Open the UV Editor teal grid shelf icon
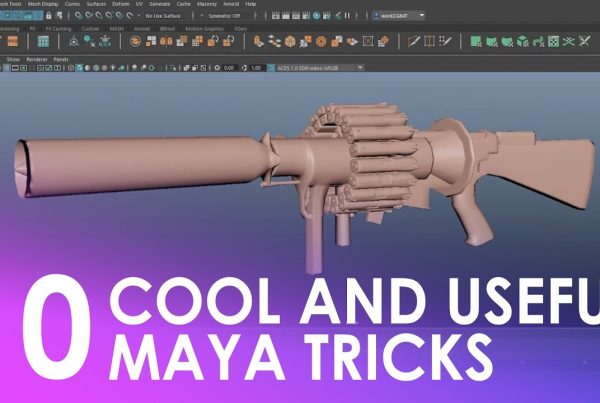 click(43, 41)
